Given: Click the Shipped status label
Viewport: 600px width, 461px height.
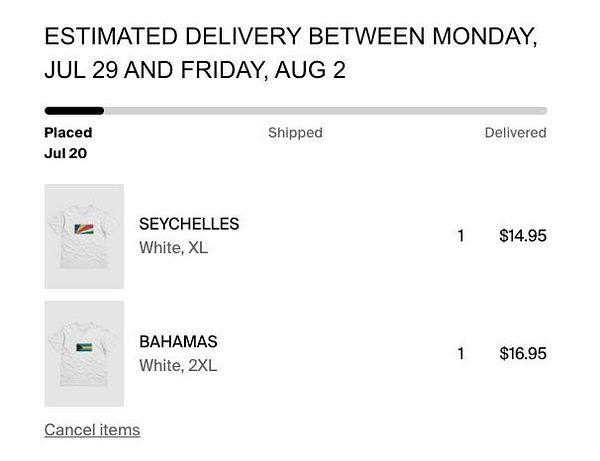Looking at the screenshot, I should 295,133.
